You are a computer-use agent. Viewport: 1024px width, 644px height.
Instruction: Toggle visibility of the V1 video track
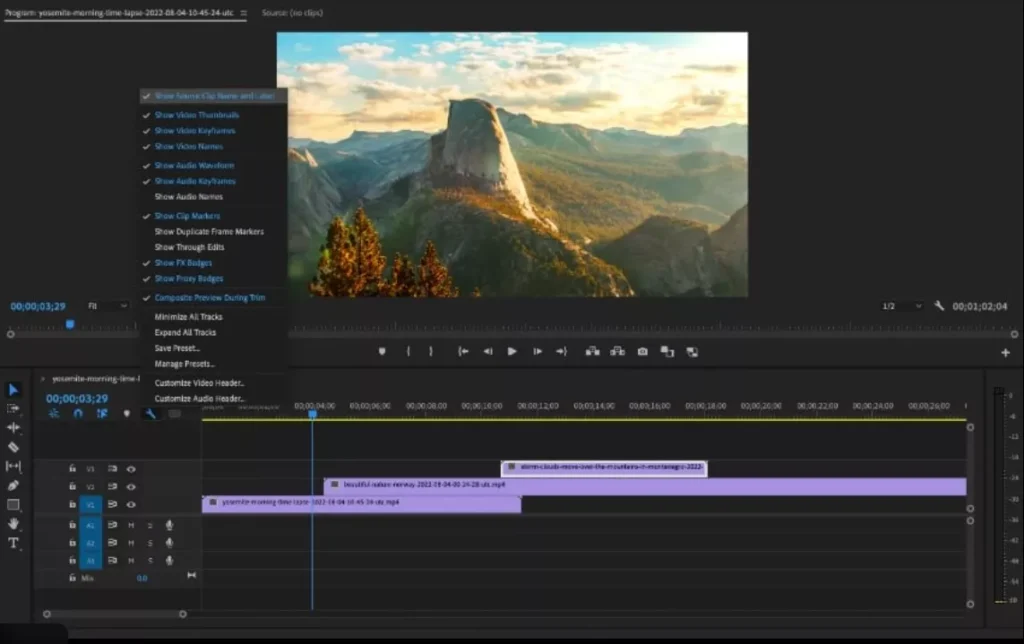coord(130,504)
